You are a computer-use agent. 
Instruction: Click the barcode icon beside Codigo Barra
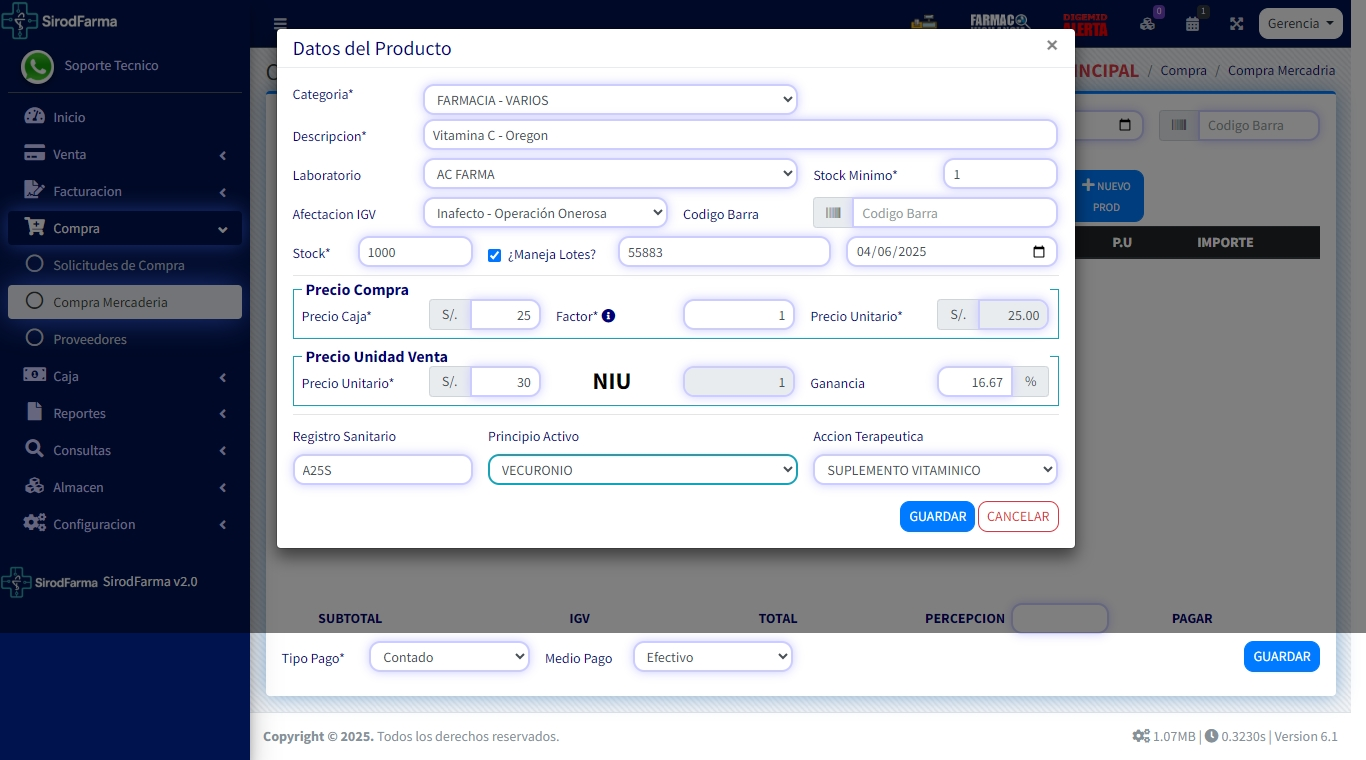tap(832, 213)
